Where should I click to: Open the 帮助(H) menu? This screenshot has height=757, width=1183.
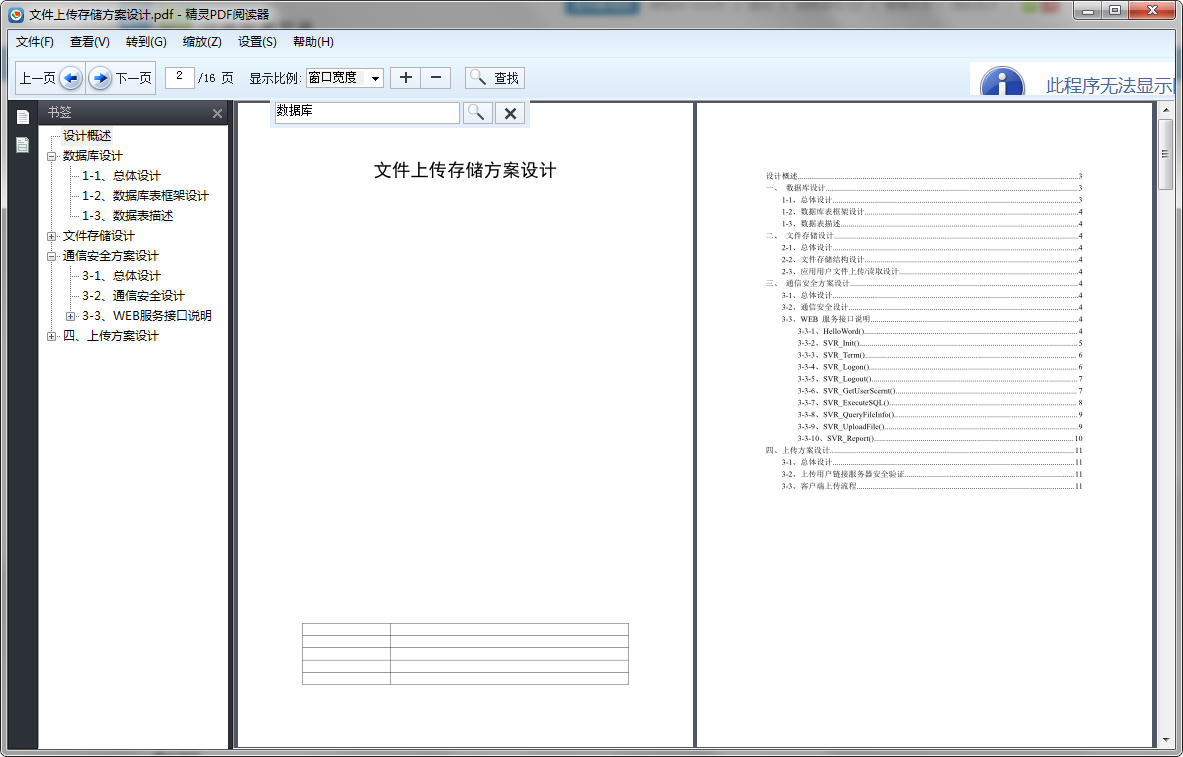coord(313,42)
